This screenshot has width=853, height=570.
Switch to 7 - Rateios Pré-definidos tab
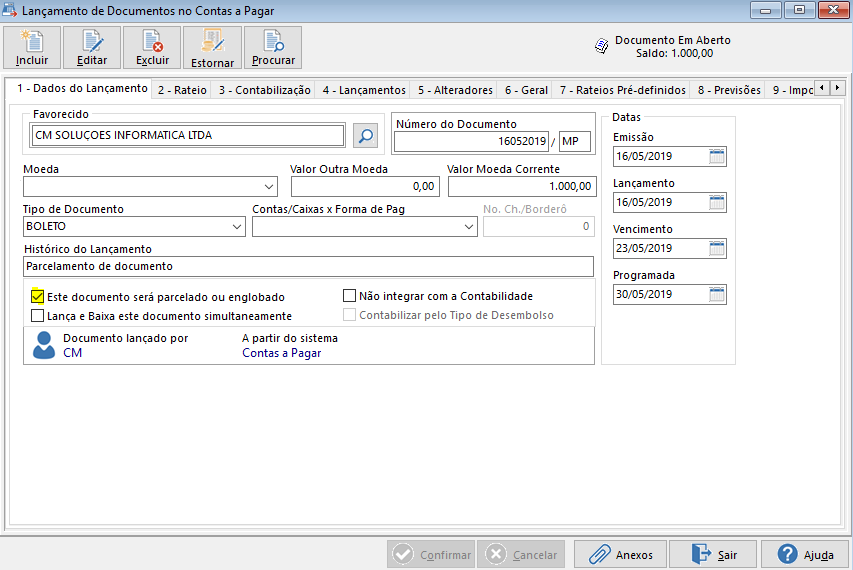pyautogui.click(x=623, y=90)
